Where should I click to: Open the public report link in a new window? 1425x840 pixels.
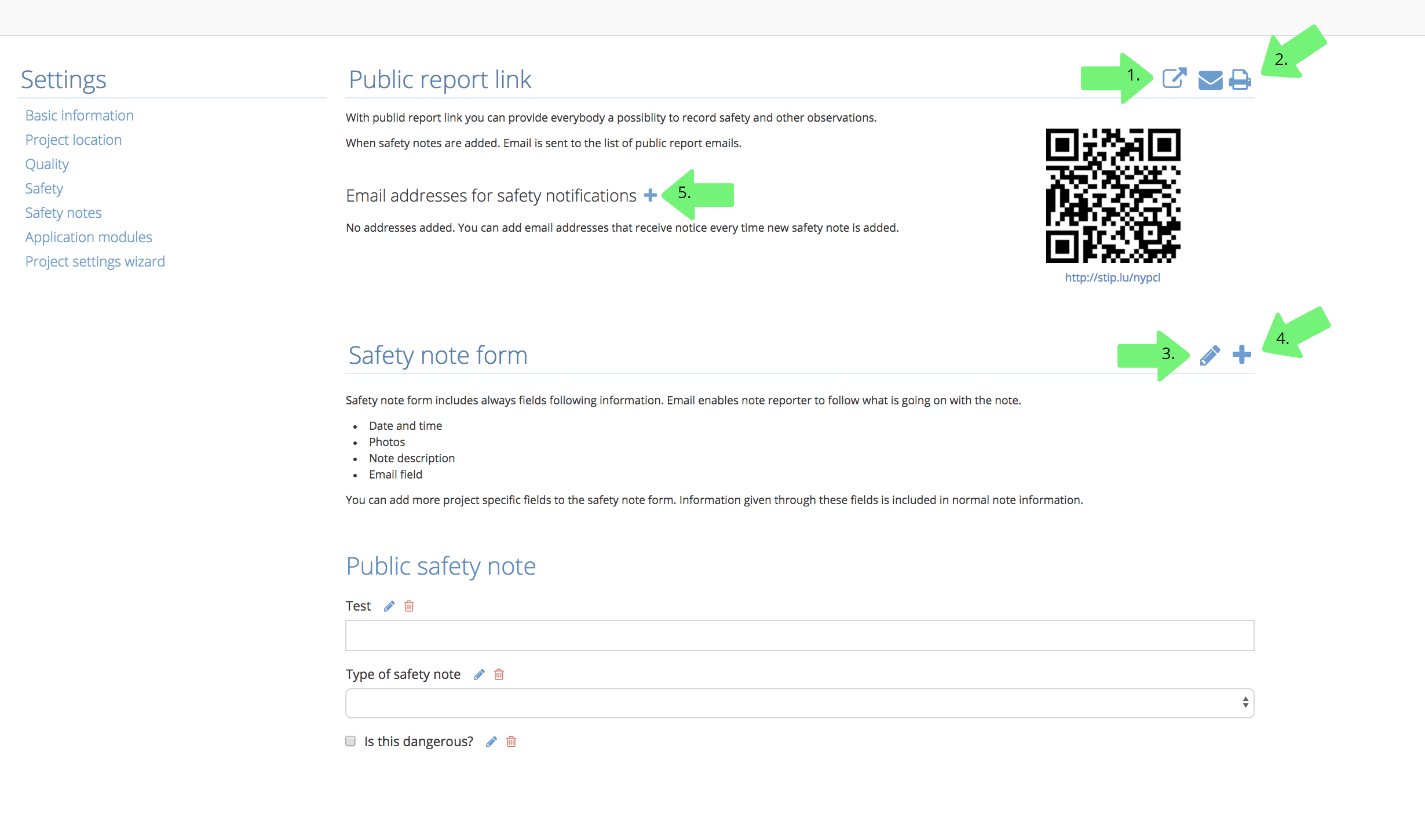click(x=1175, y=78)
